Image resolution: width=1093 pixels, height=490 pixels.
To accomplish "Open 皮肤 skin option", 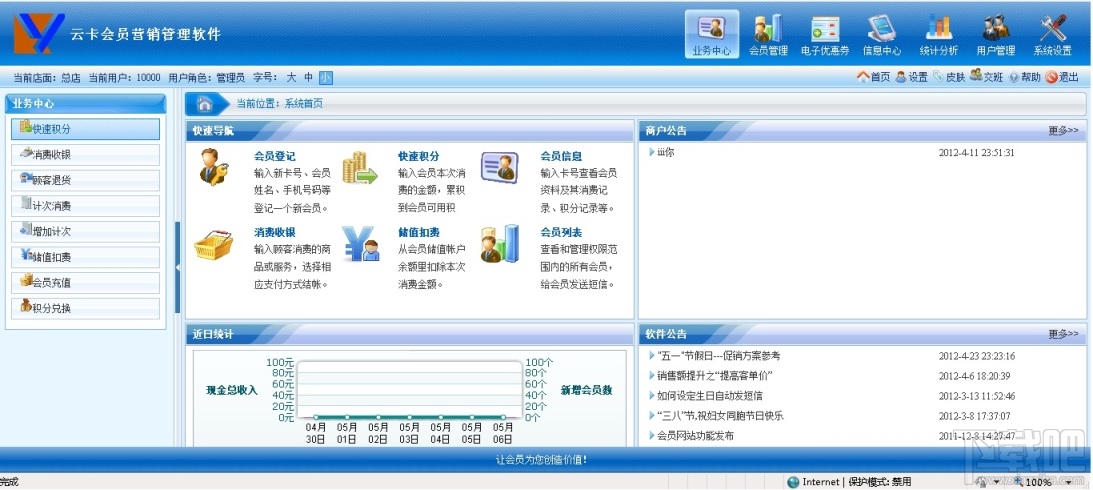I will (949, 77).
